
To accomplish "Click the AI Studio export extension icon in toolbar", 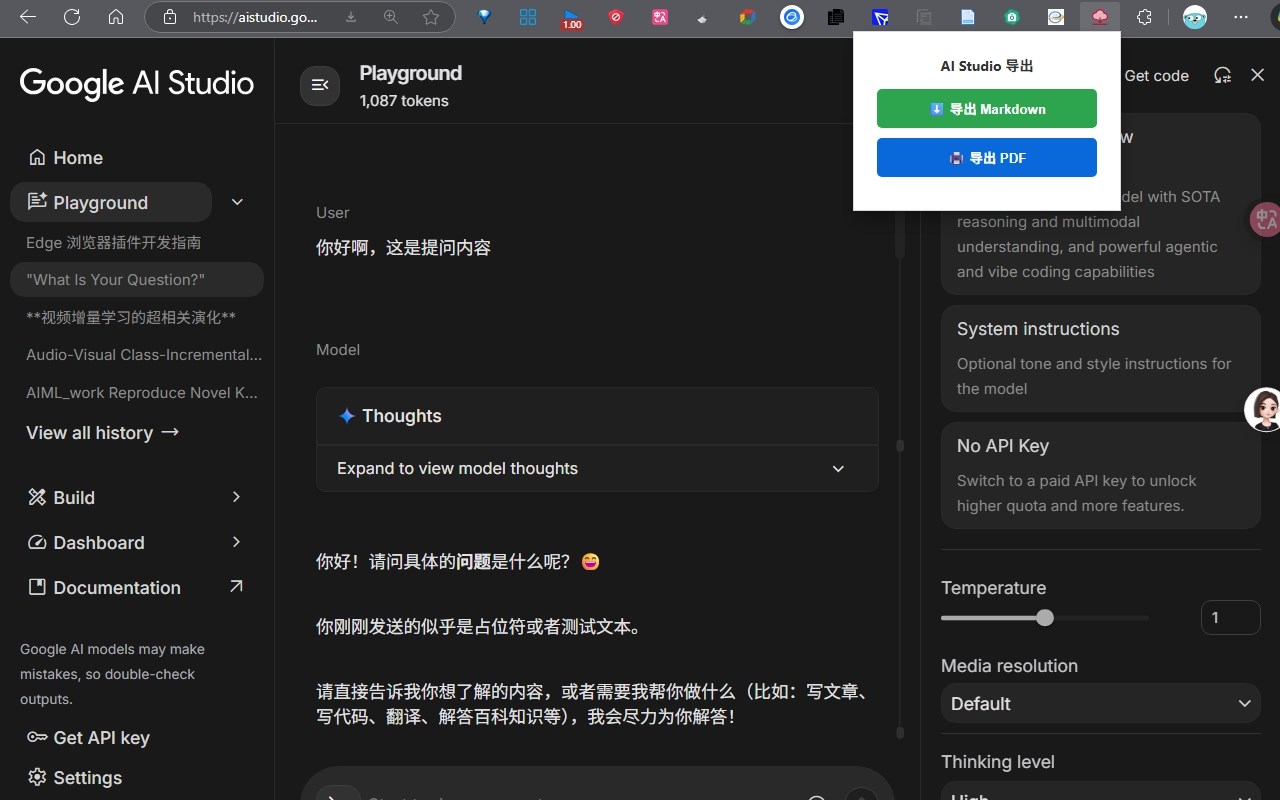I will click(x=1099, y=17).
